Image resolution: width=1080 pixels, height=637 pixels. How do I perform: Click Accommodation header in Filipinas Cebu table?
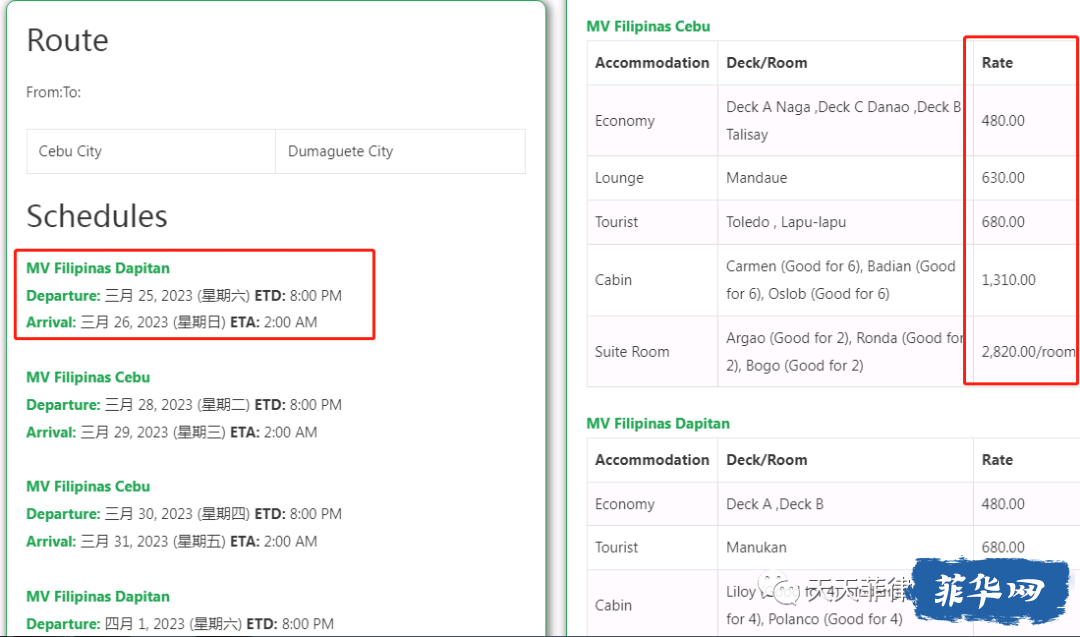(x=652, y=63)
